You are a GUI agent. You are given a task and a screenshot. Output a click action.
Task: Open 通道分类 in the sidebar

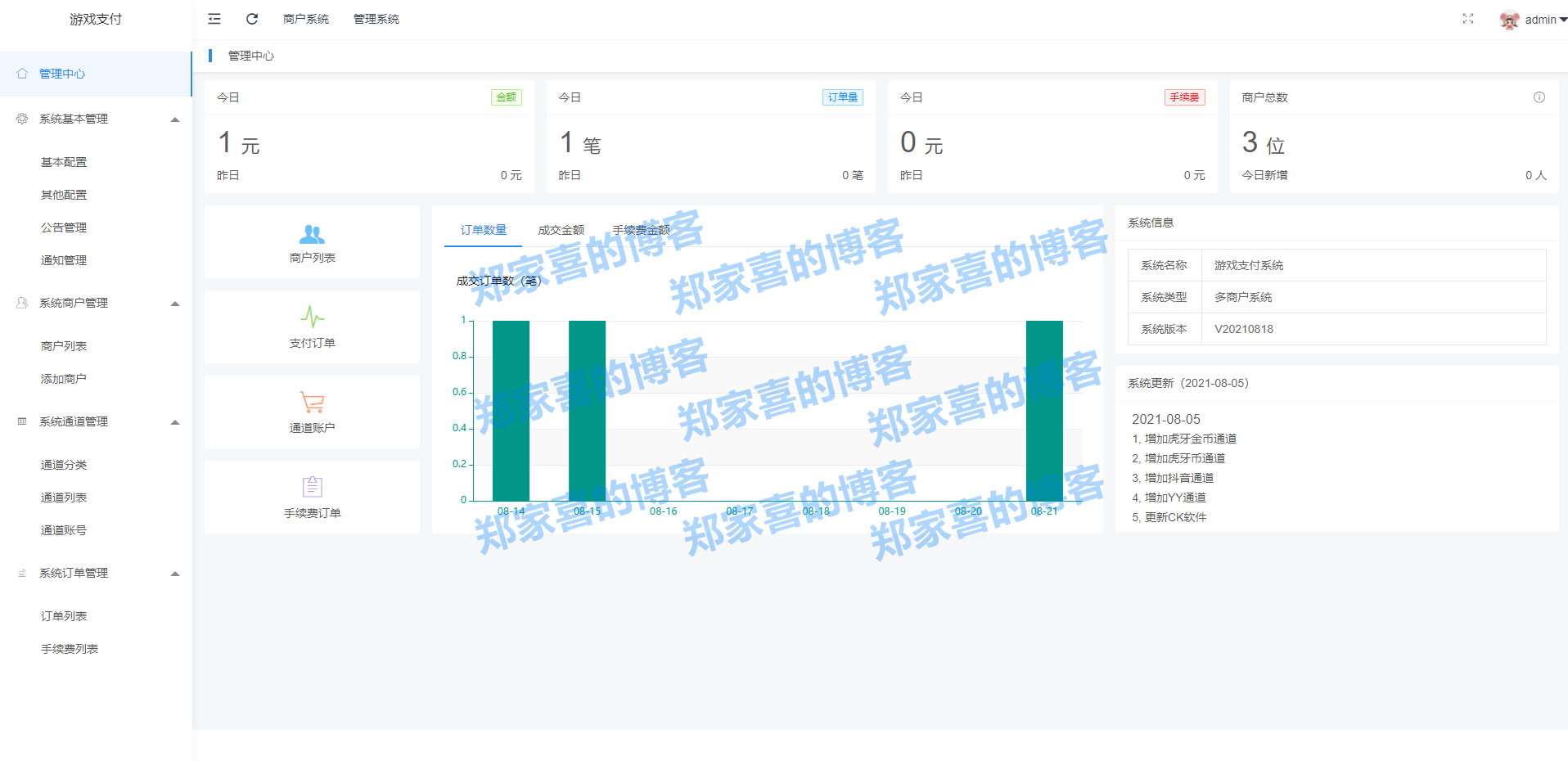pos(64,465)
